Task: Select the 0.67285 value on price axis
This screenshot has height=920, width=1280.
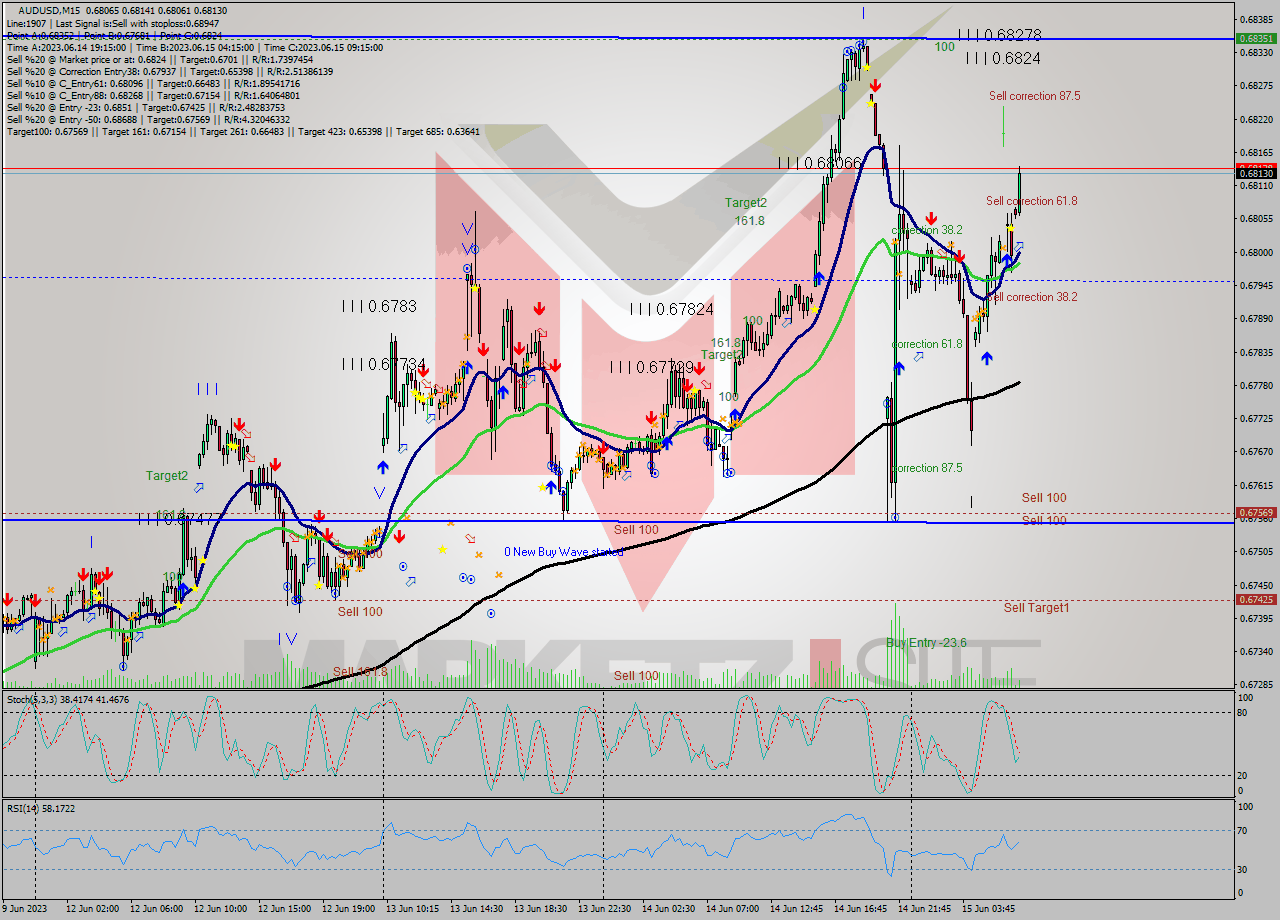Action: (x=1256, y=685)
